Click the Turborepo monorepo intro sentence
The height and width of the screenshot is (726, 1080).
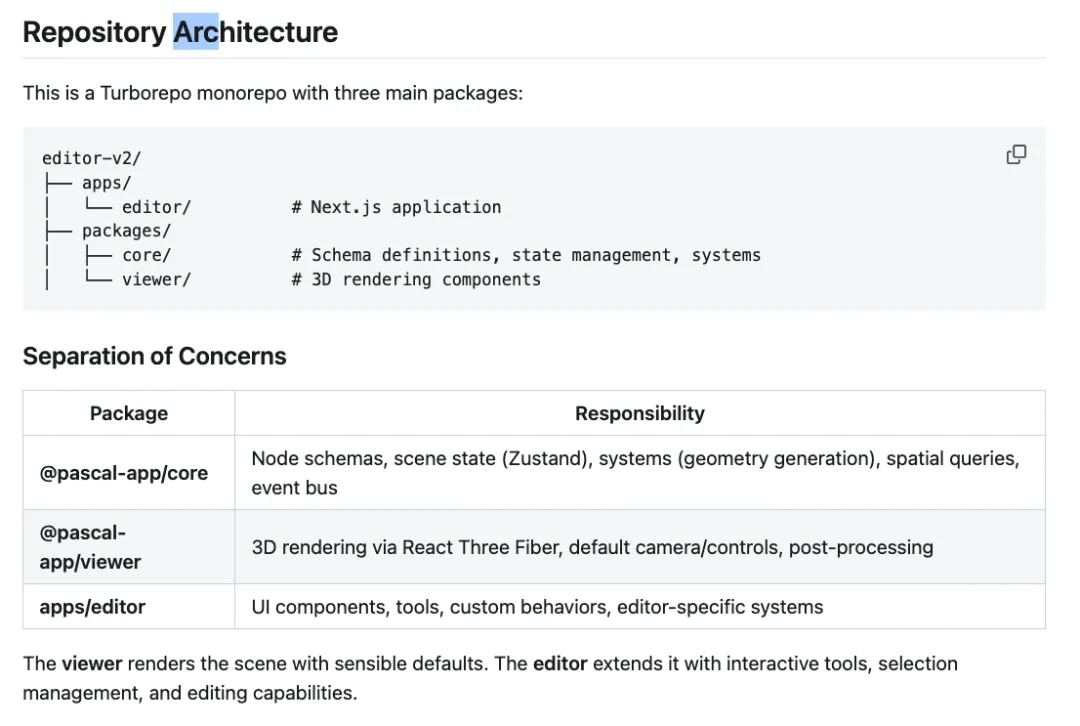click(273, 93)
